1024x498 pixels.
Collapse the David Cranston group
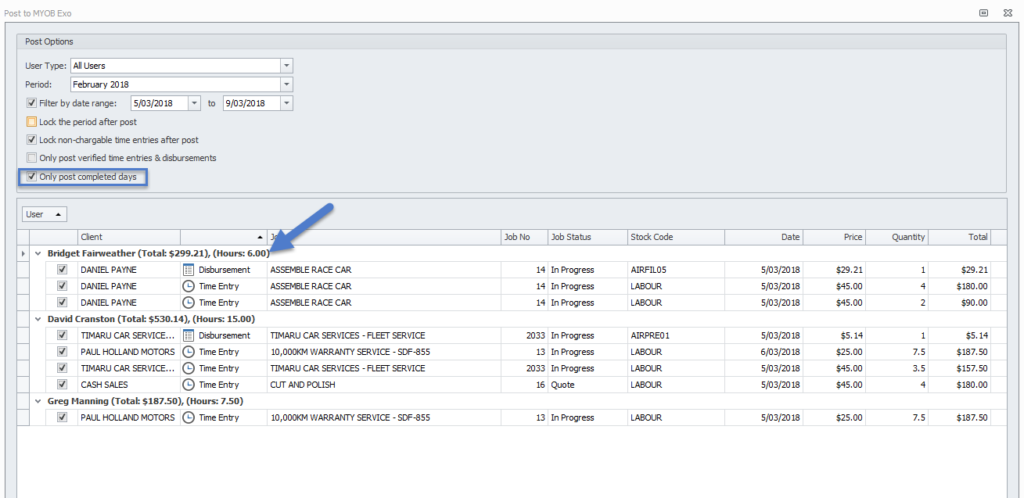(38, 319)
